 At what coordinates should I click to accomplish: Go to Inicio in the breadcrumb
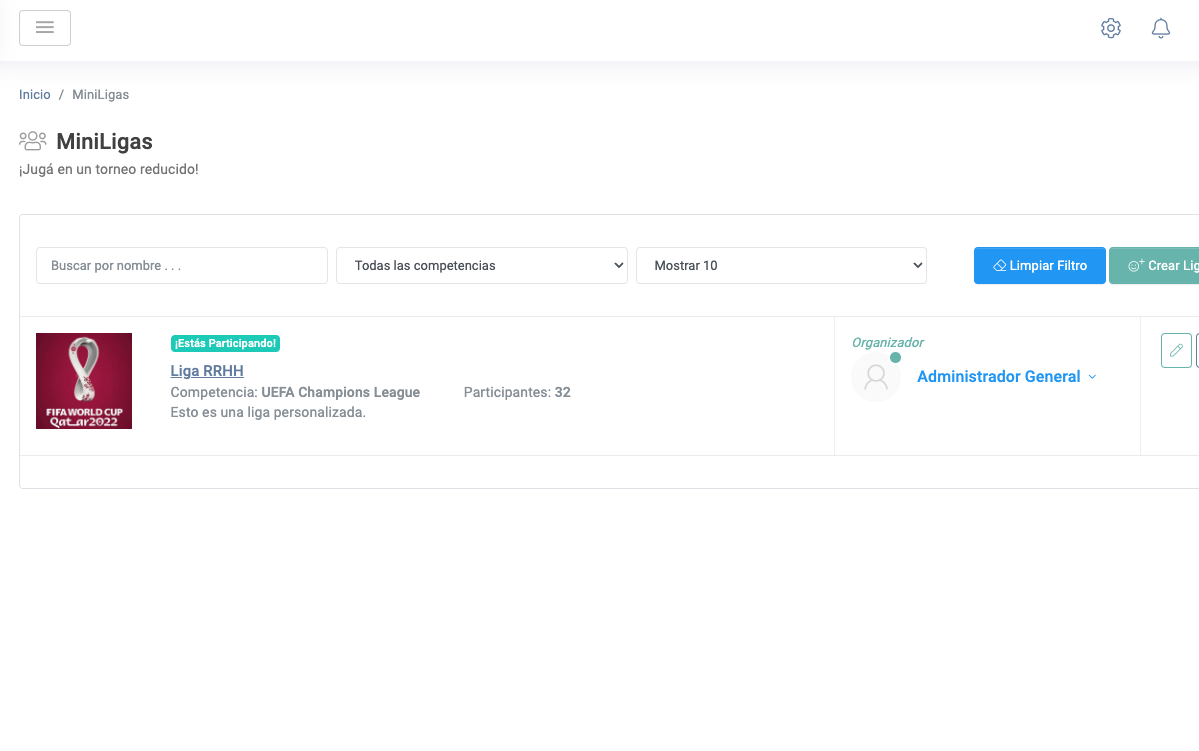34,94
